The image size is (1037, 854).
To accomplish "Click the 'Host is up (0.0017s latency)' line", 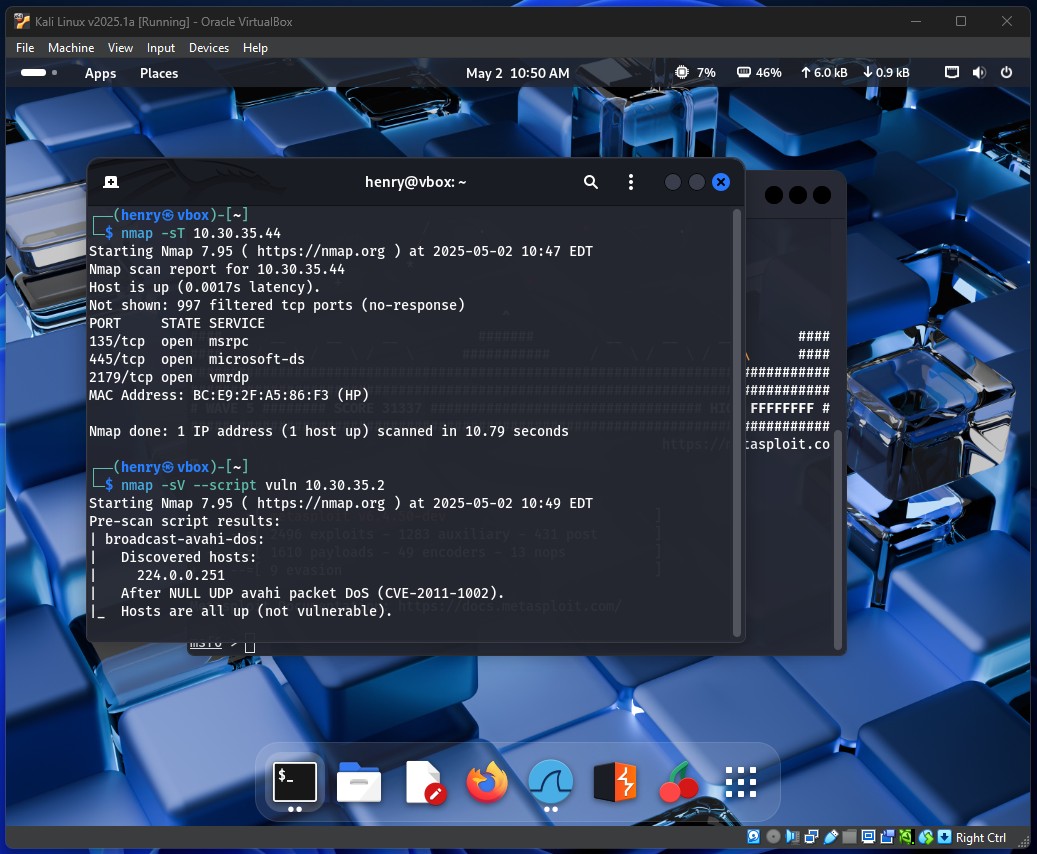I will coord(204,287).
